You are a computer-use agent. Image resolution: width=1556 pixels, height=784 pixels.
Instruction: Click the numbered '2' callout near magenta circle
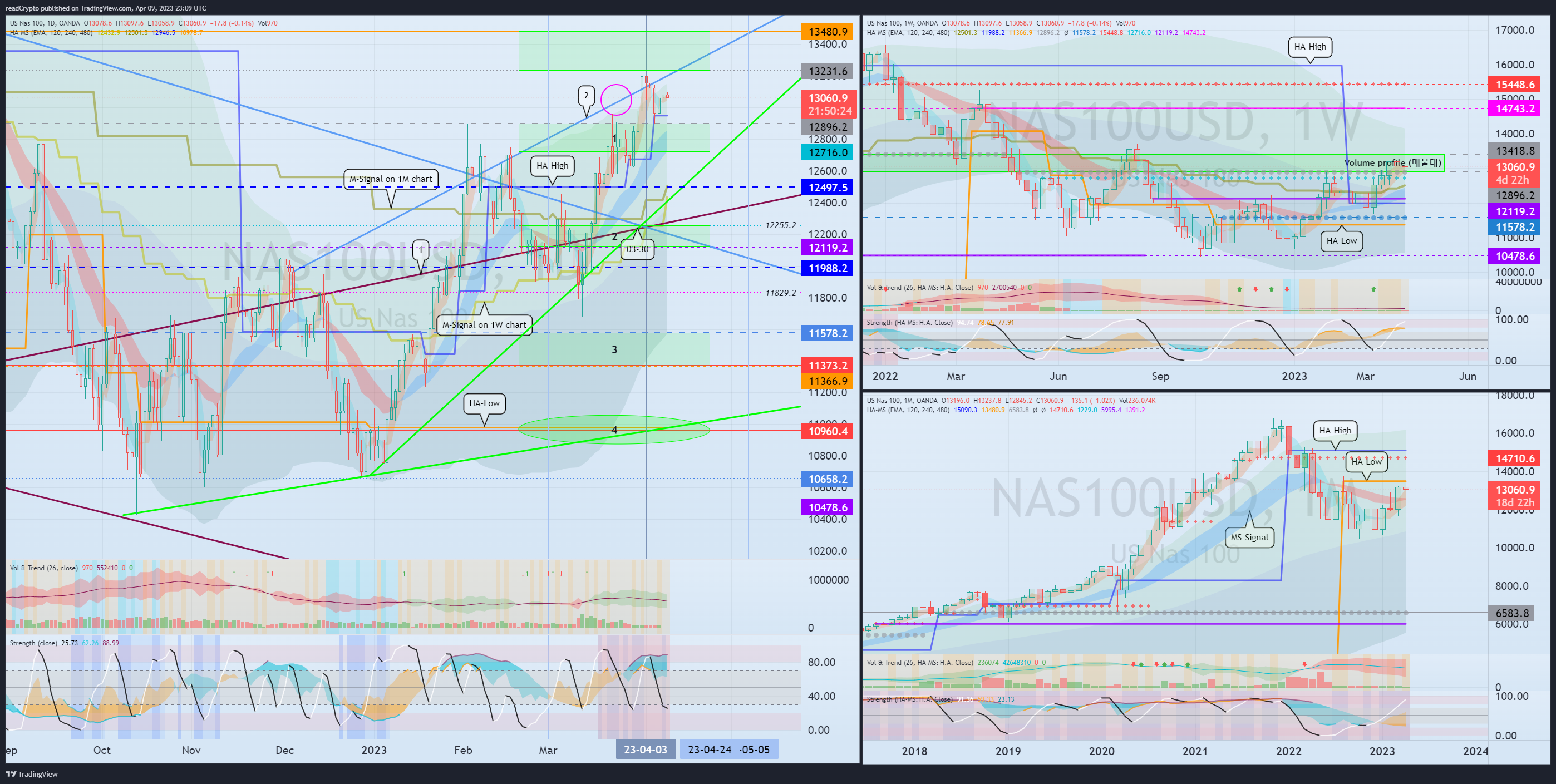[x=586, y=96]
